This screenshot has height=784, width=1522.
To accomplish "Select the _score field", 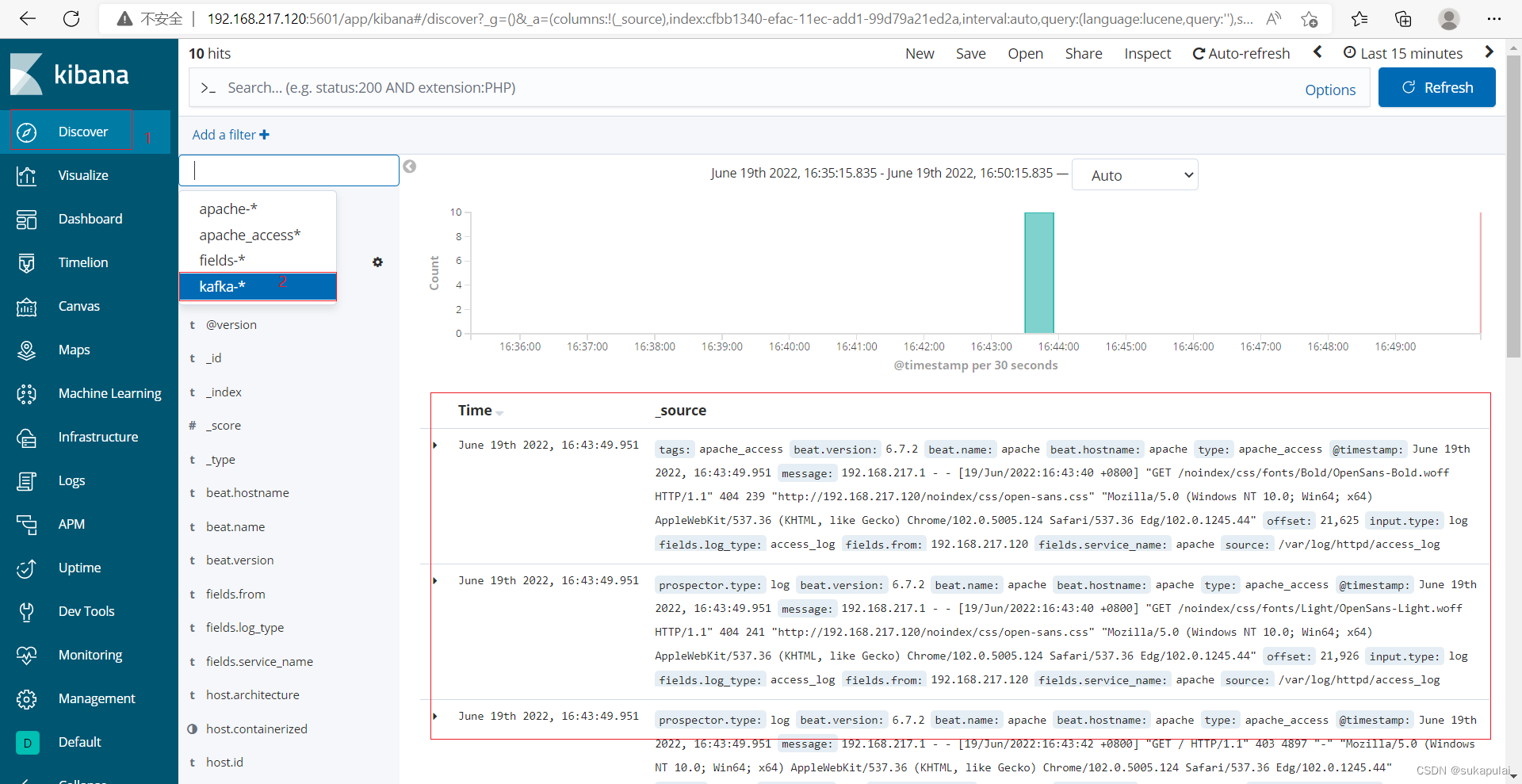I will tap(224, 425).
